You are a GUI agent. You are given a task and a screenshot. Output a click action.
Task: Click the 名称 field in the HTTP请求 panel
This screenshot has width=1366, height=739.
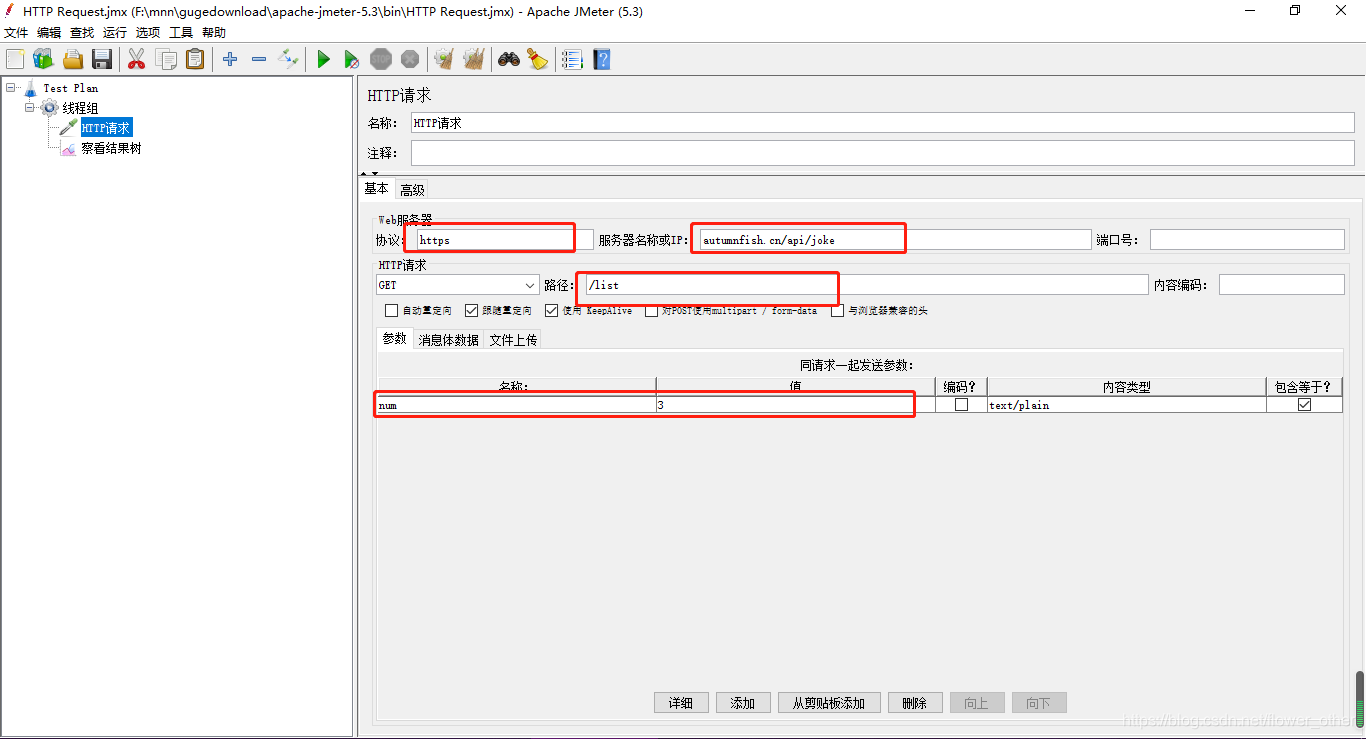(x=882, y=123)
